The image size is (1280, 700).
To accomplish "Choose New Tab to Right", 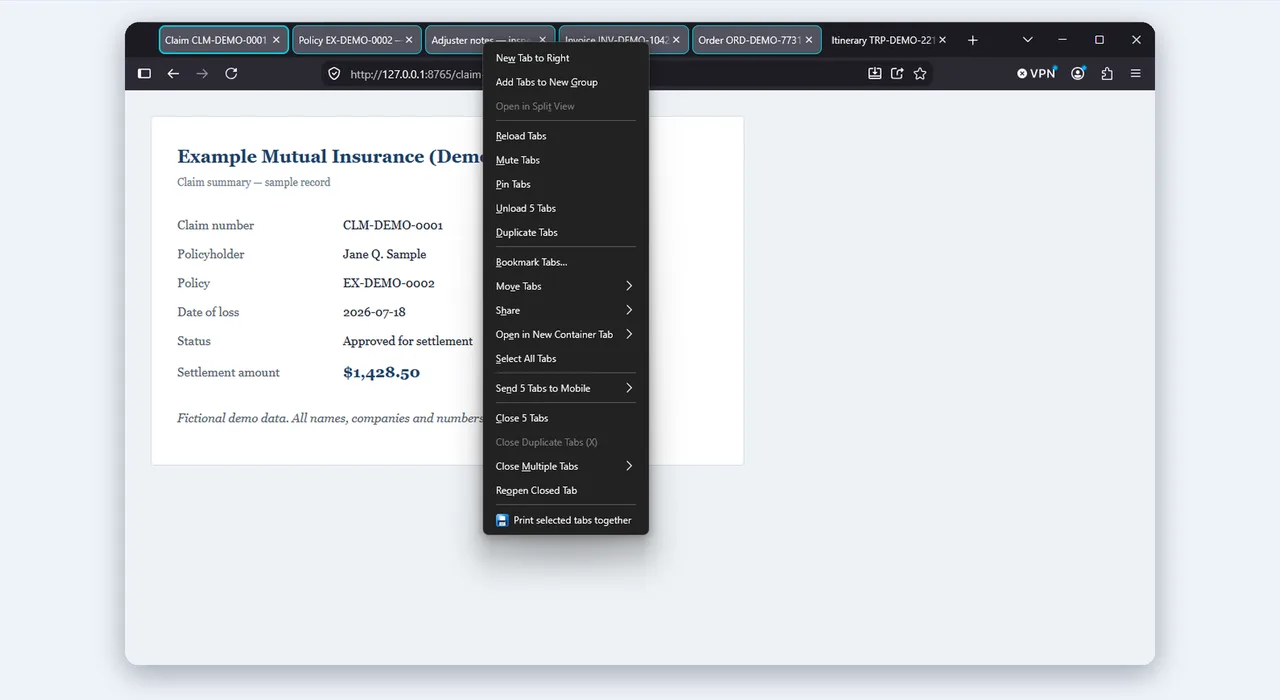I will point(566,58).
